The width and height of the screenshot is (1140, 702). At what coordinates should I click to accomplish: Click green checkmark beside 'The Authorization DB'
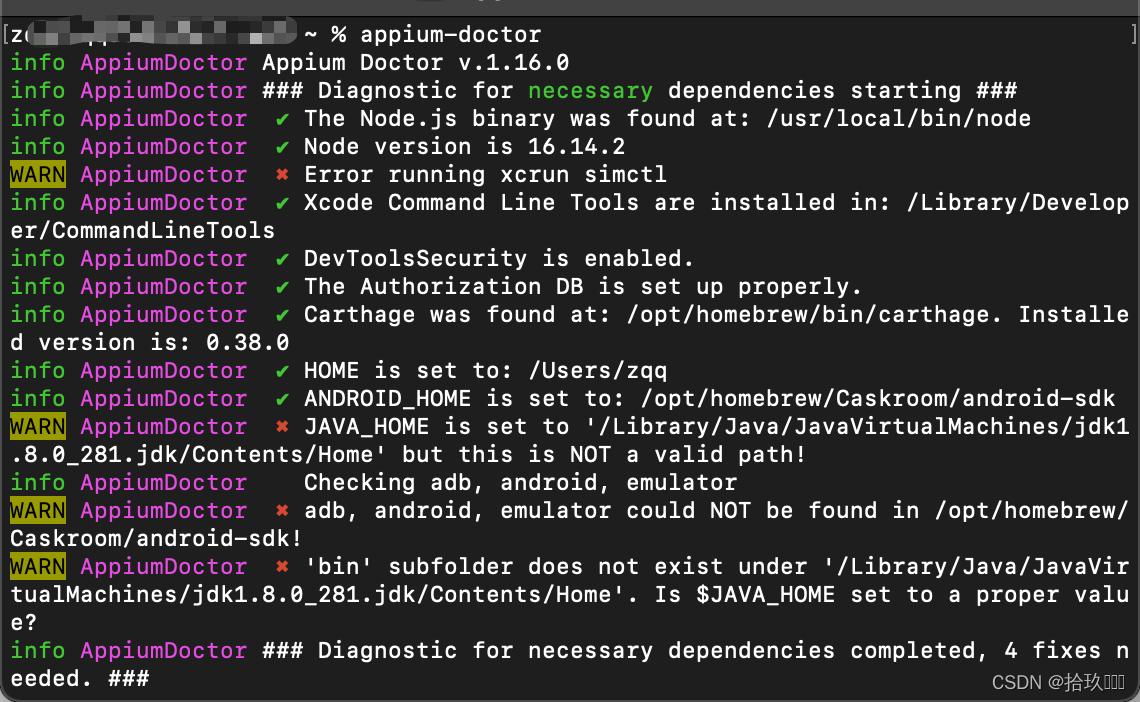[283, 287]
